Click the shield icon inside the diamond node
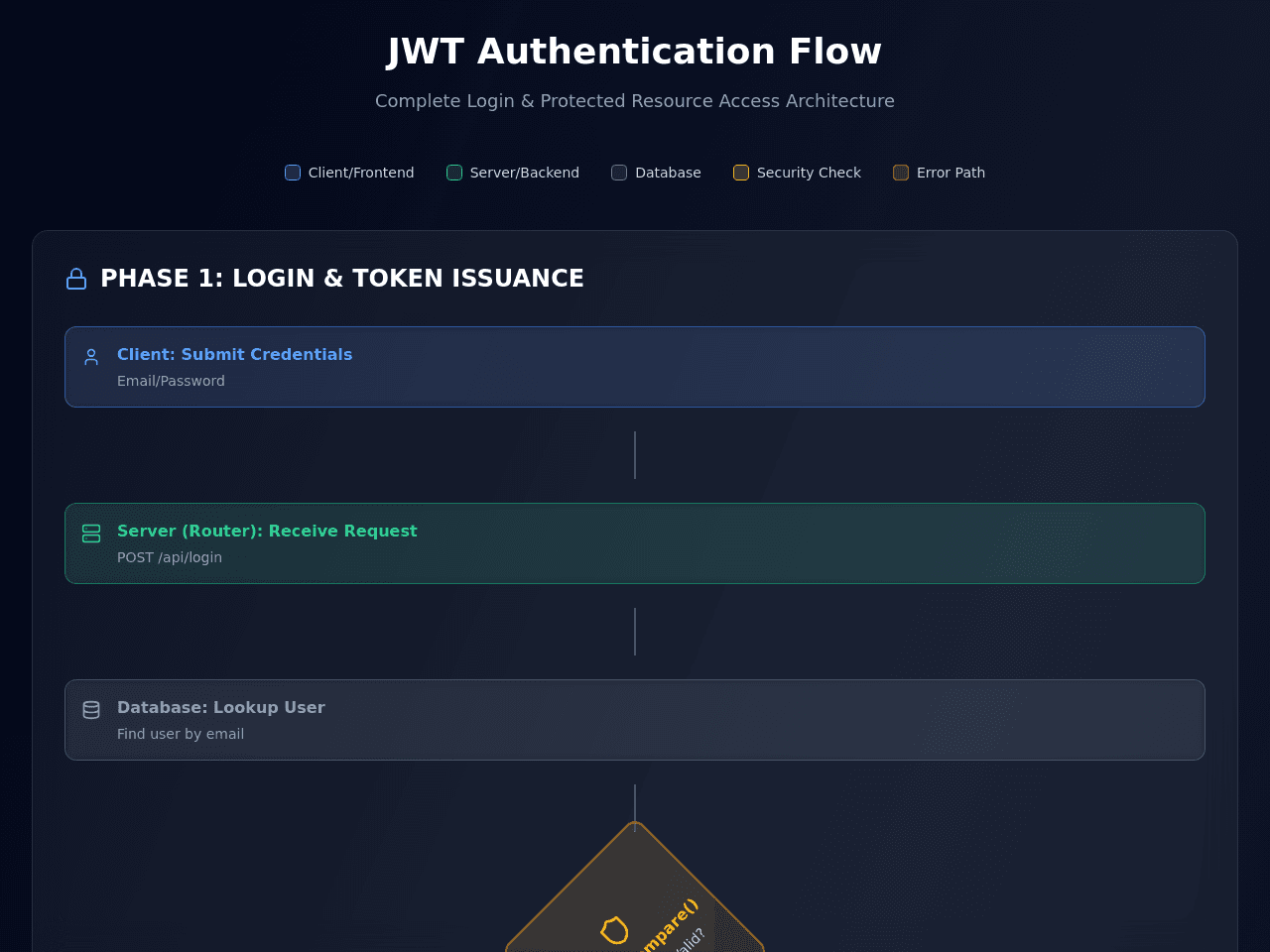Screen dimensions: 1270x952 [x=615, y=930]
